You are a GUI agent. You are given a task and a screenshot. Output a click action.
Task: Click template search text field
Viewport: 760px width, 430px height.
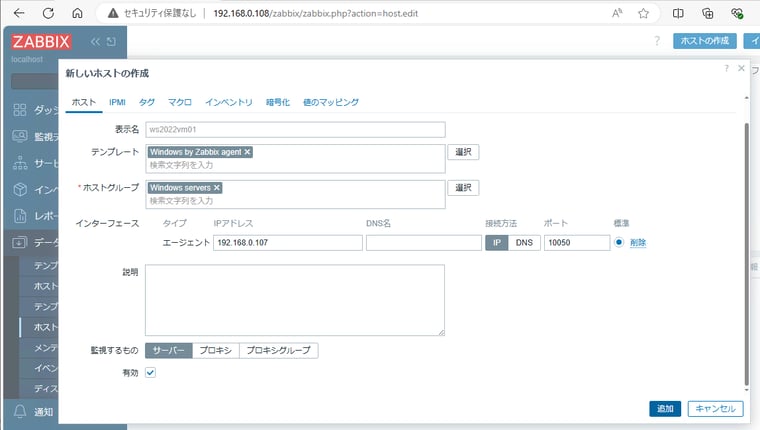(295, 165)
